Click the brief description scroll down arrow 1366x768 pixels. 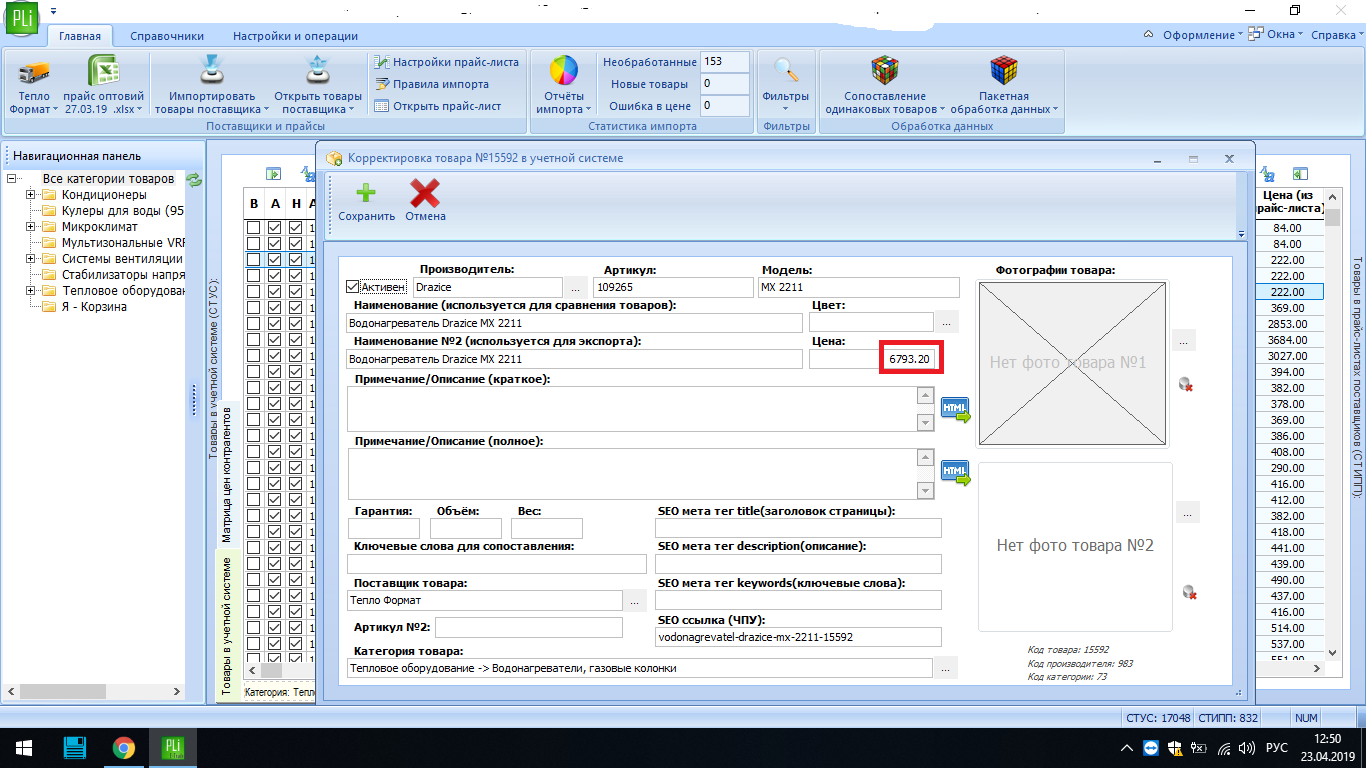tap(925, 423)
